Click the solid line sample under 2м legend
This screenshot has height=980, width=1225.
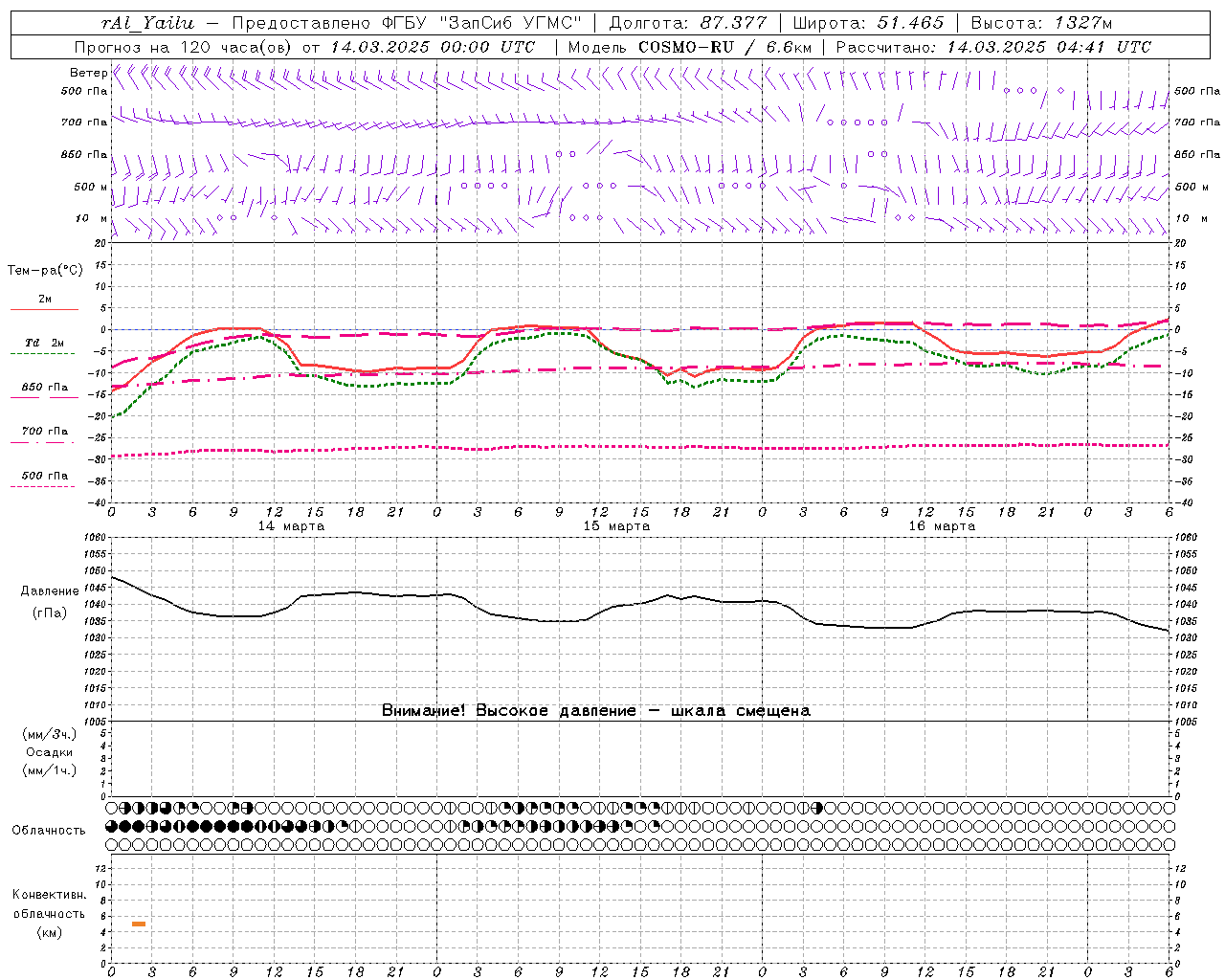coord(44,309)
